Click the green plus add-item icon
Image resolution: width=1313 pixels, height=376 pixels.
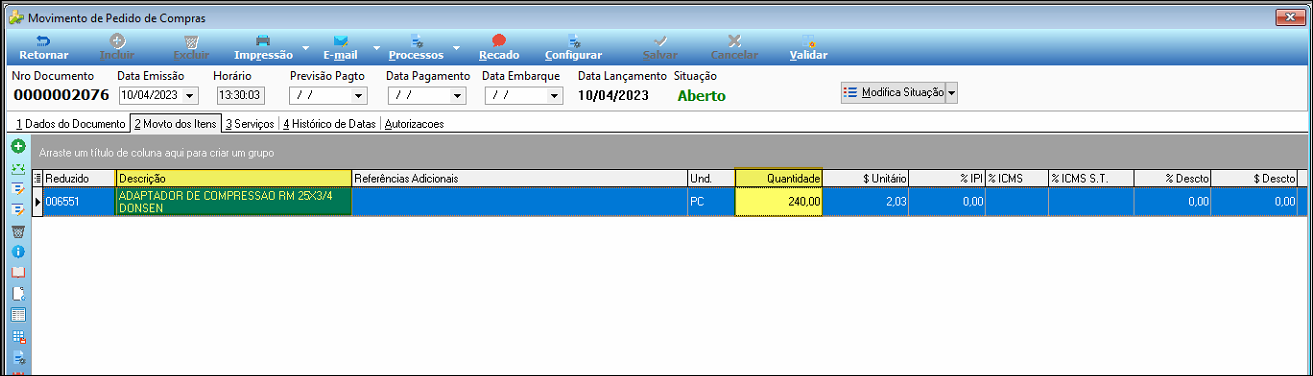tap(18, 146)
